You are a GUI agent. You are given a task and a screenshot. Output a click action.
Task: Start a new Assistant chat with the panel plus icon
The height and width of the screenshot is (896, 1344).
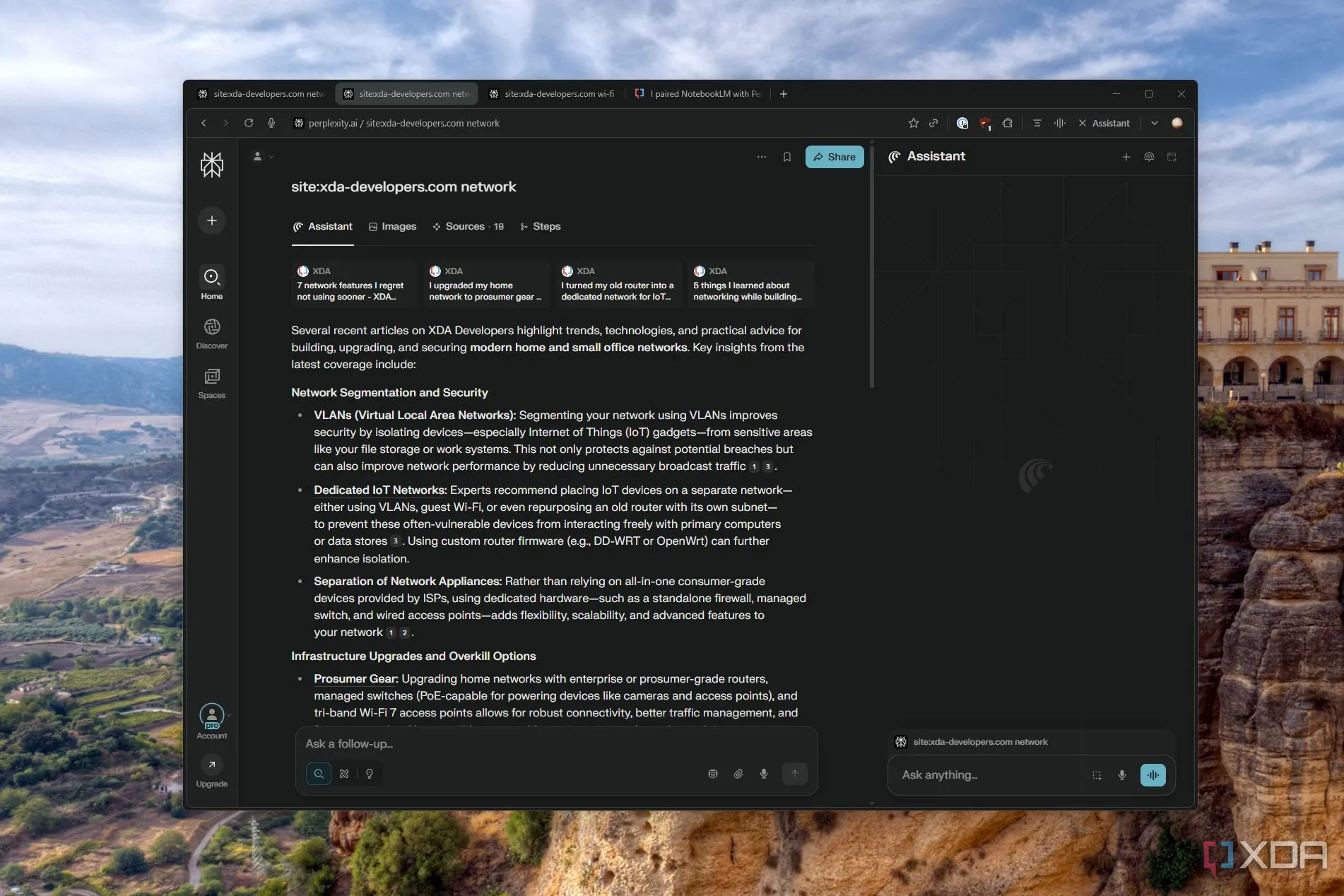[1126, 157]
